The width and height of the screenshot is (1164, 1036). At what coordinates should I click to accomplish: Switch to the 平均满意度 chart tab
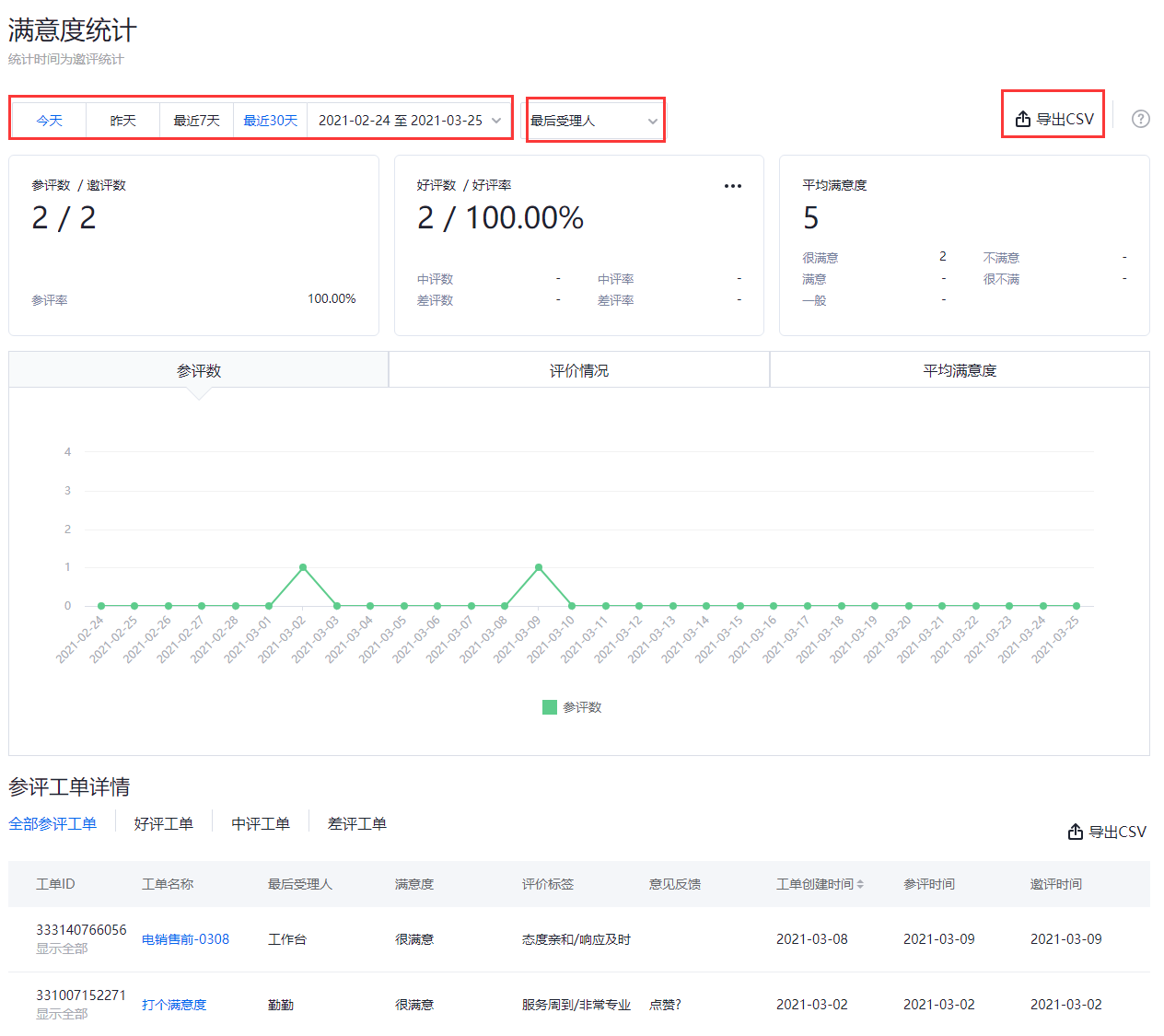click(959, 370)
